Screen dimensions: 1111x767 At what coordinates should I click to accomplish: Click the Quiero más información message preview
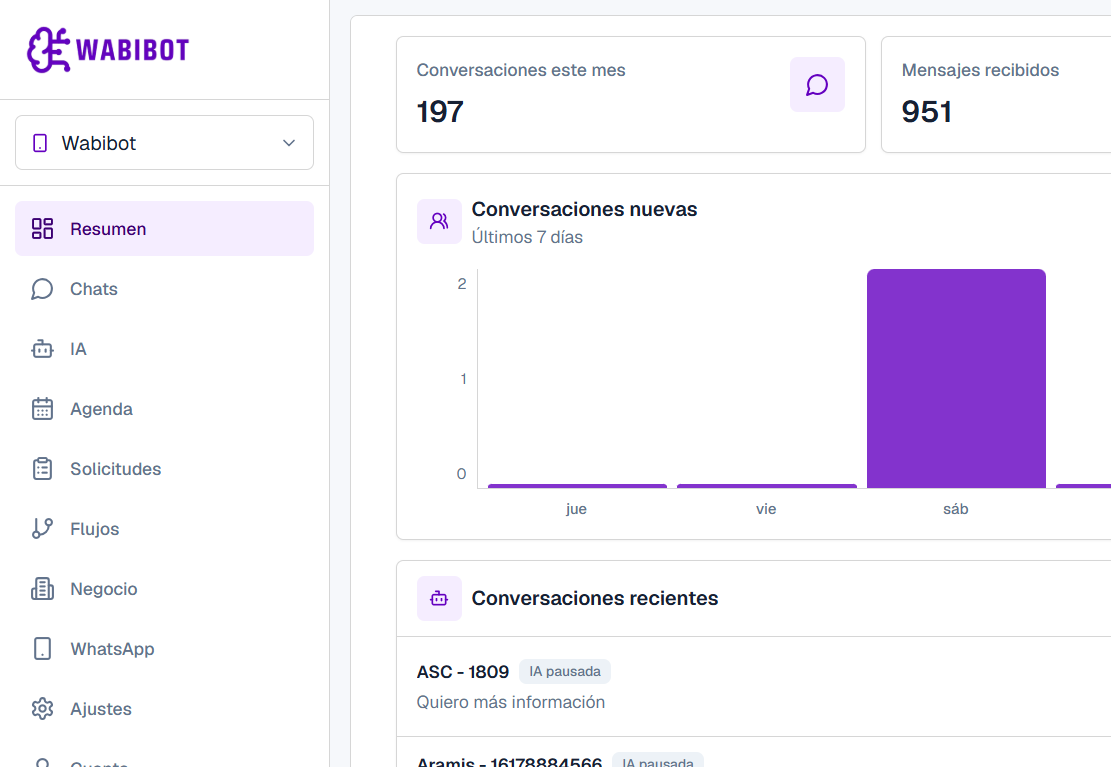(x=511, y=702)
